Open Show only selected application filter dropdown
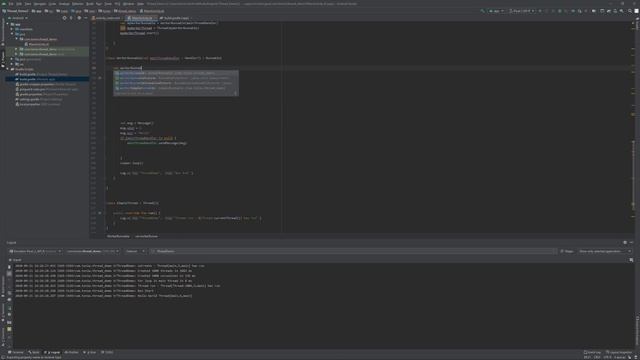 [x=604, y=251]
